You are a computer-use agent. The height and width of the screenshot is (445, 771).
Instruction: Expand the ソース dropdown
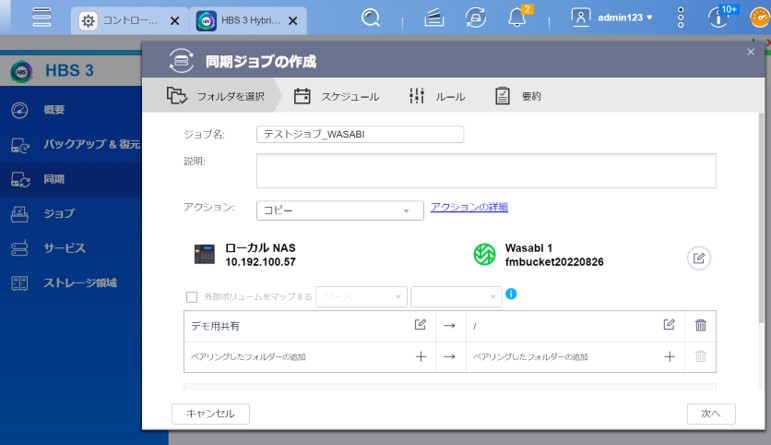coord(361,296)
